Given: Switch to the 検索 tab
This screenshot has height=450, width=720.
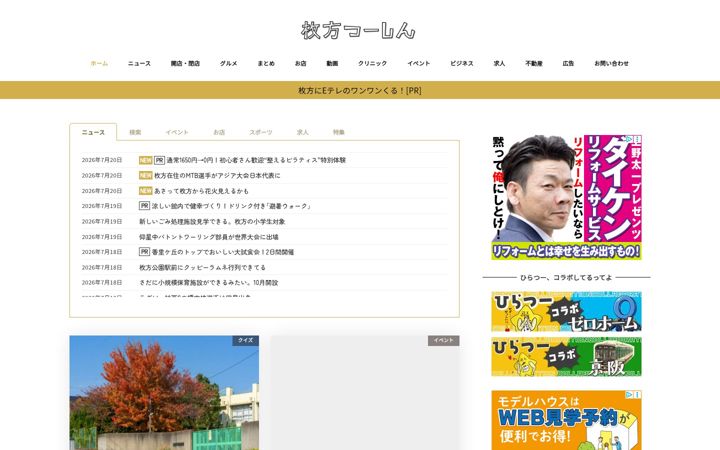Looking at the screenshot, I should tap(135, 132).
